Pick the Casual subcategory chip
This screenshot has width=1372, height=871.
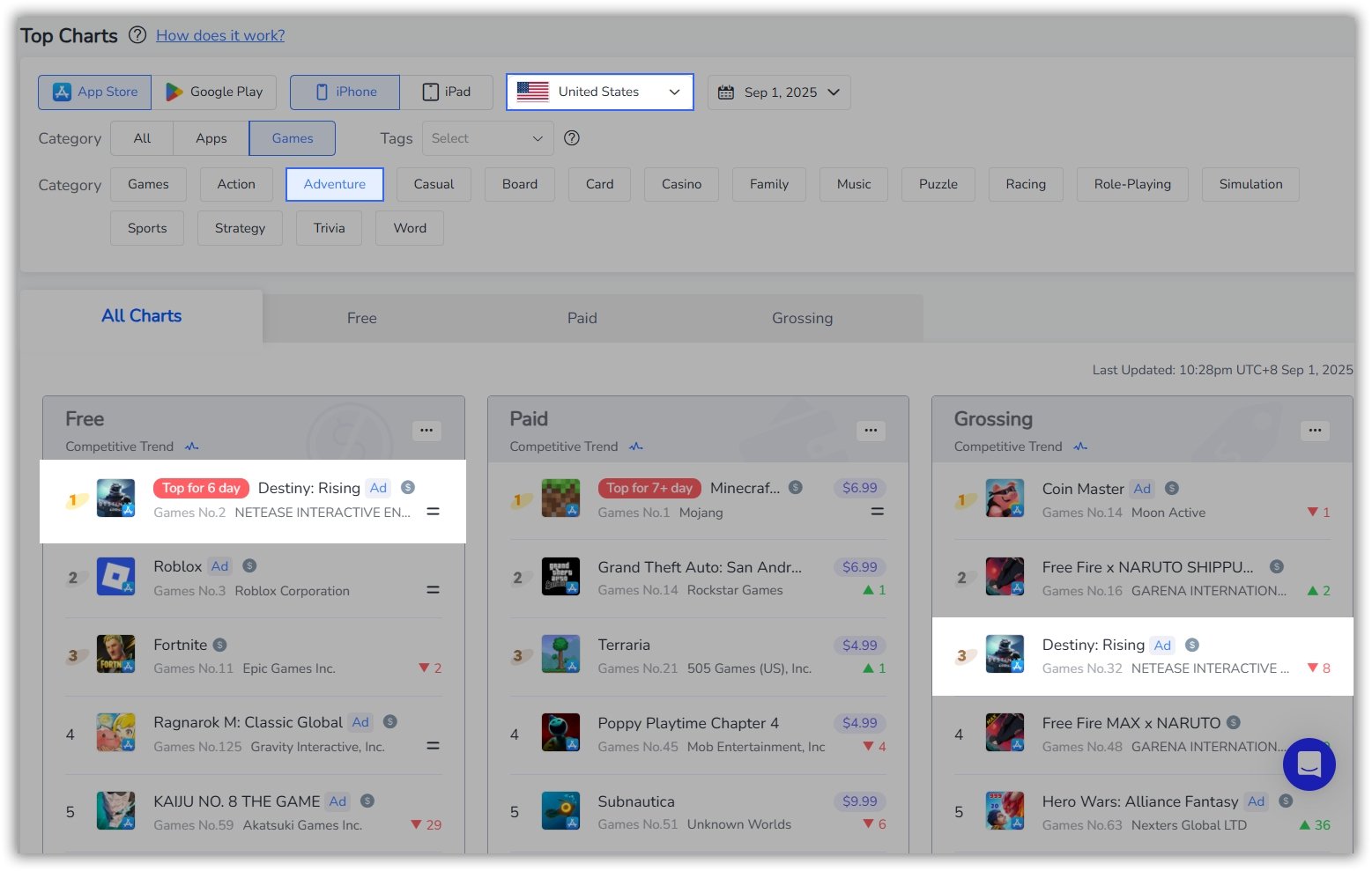[x=434, y=184]
